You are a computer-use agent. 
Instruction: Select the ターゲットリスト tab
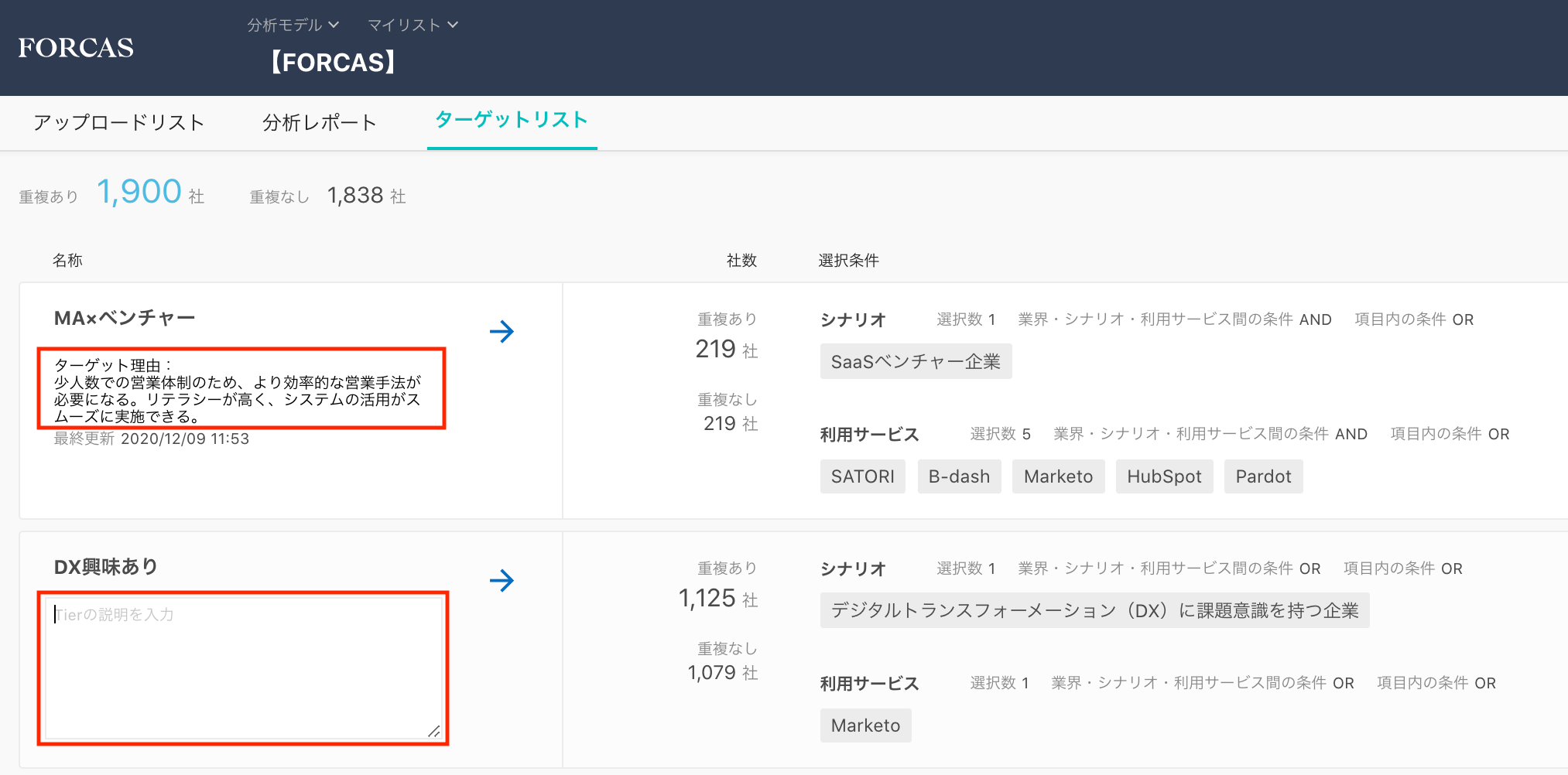[x=512, y=120]
